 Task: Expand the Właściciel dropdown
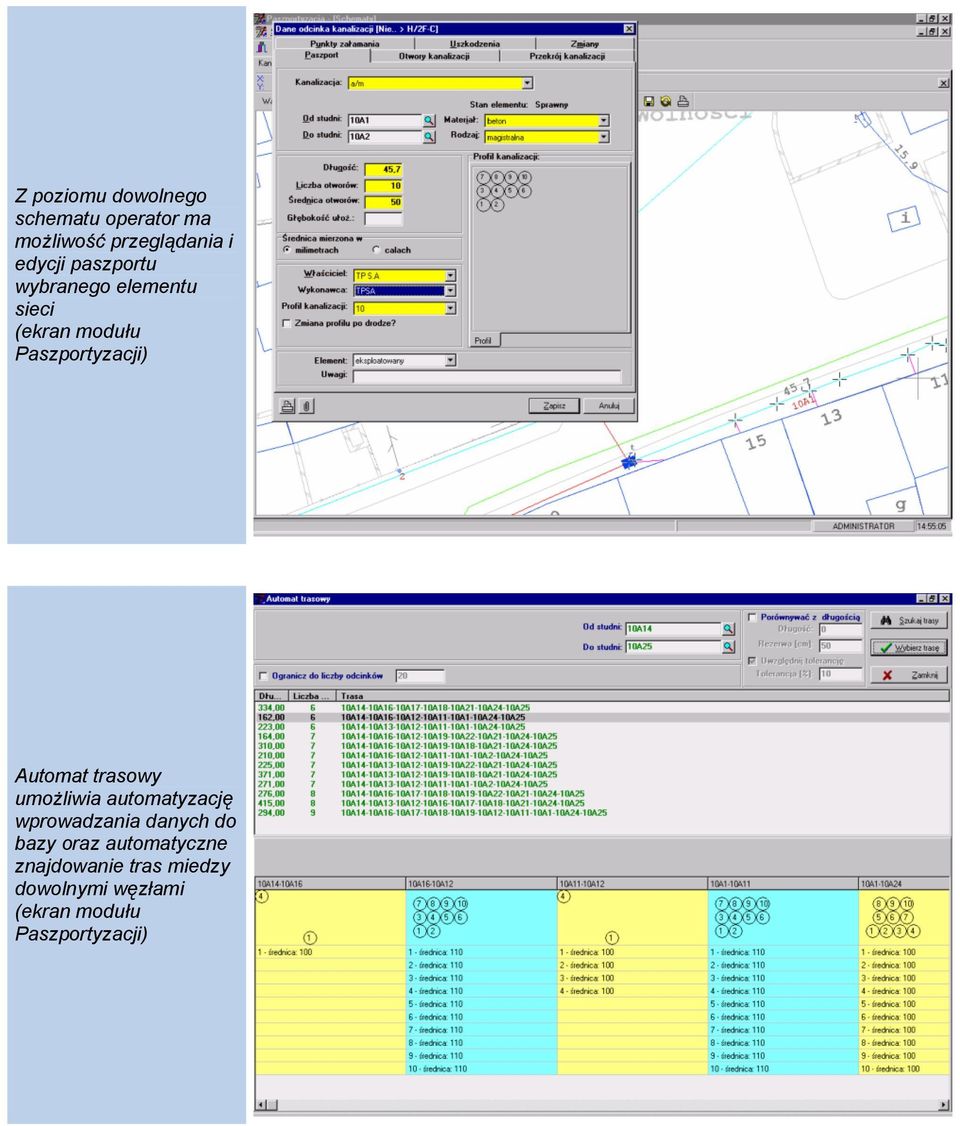(x=450, y=276)
